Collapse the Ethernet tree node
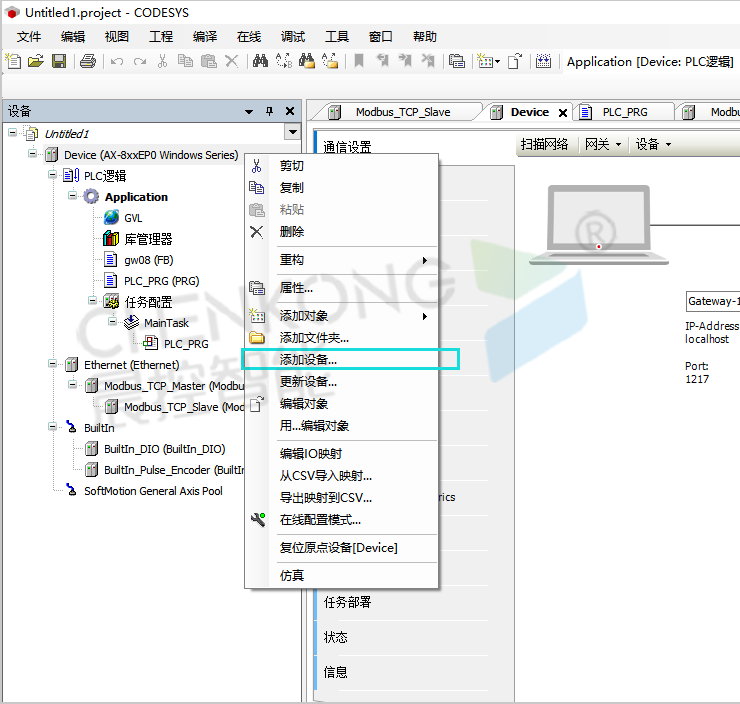 click(x=53, y=365)
